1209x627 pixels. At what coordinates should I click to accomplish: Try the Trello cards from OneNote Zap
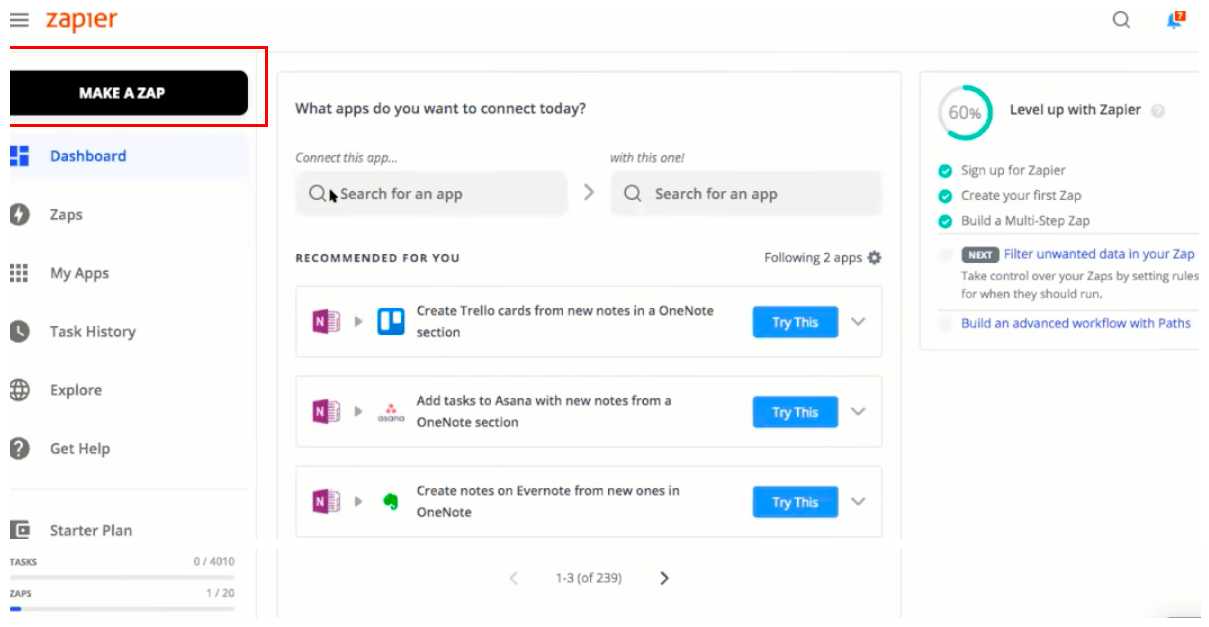(x=795, y=321)
